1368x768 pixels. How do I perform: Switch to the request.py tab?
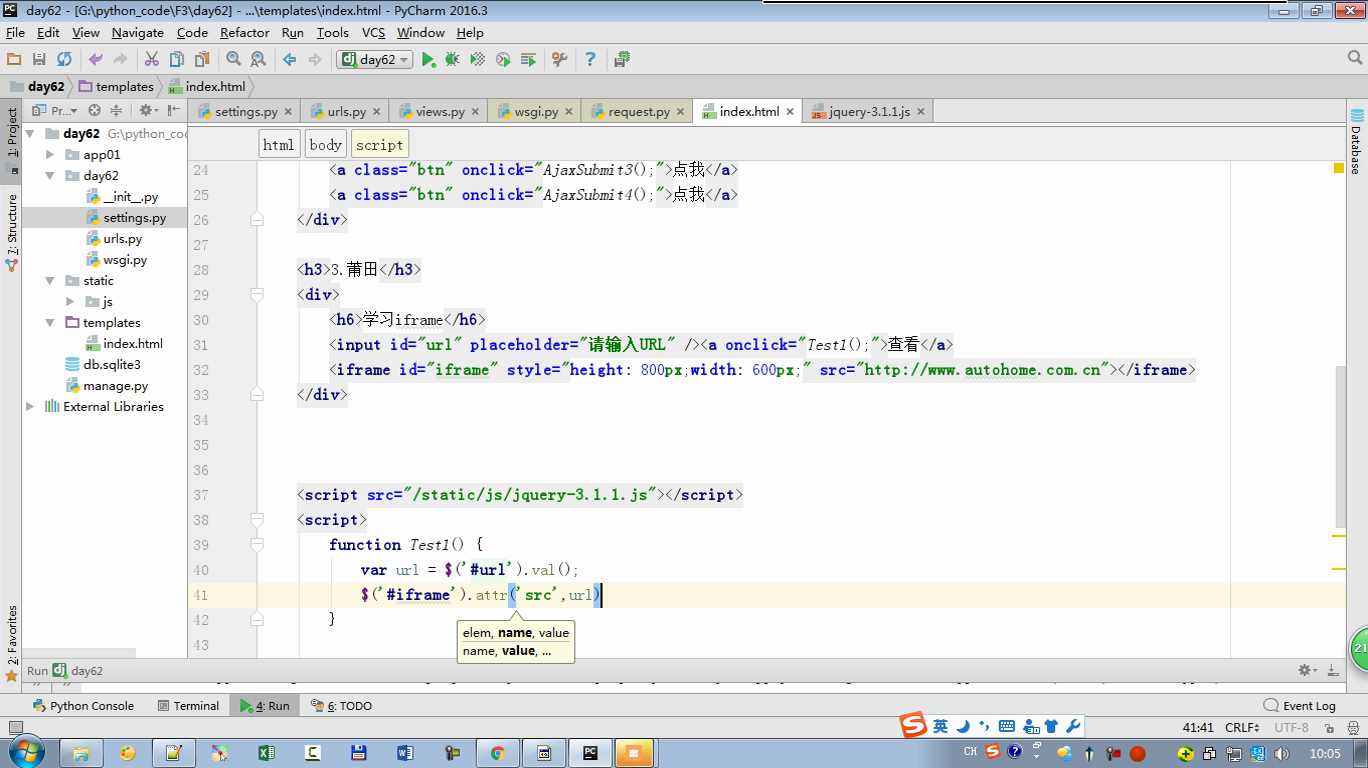tap(639, 112)
